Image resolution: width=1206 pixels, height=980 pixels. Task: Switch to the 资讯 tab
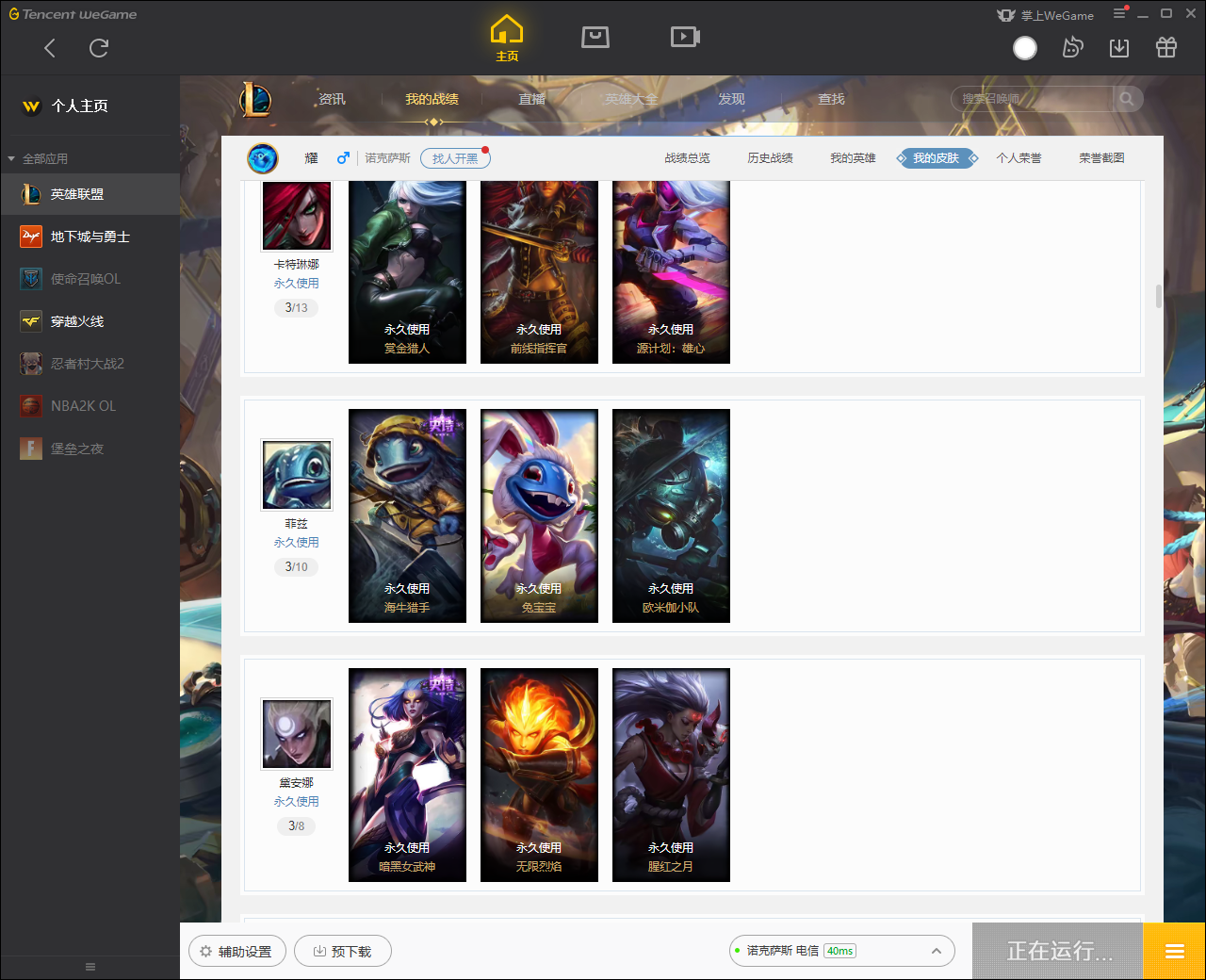(332, 99)
